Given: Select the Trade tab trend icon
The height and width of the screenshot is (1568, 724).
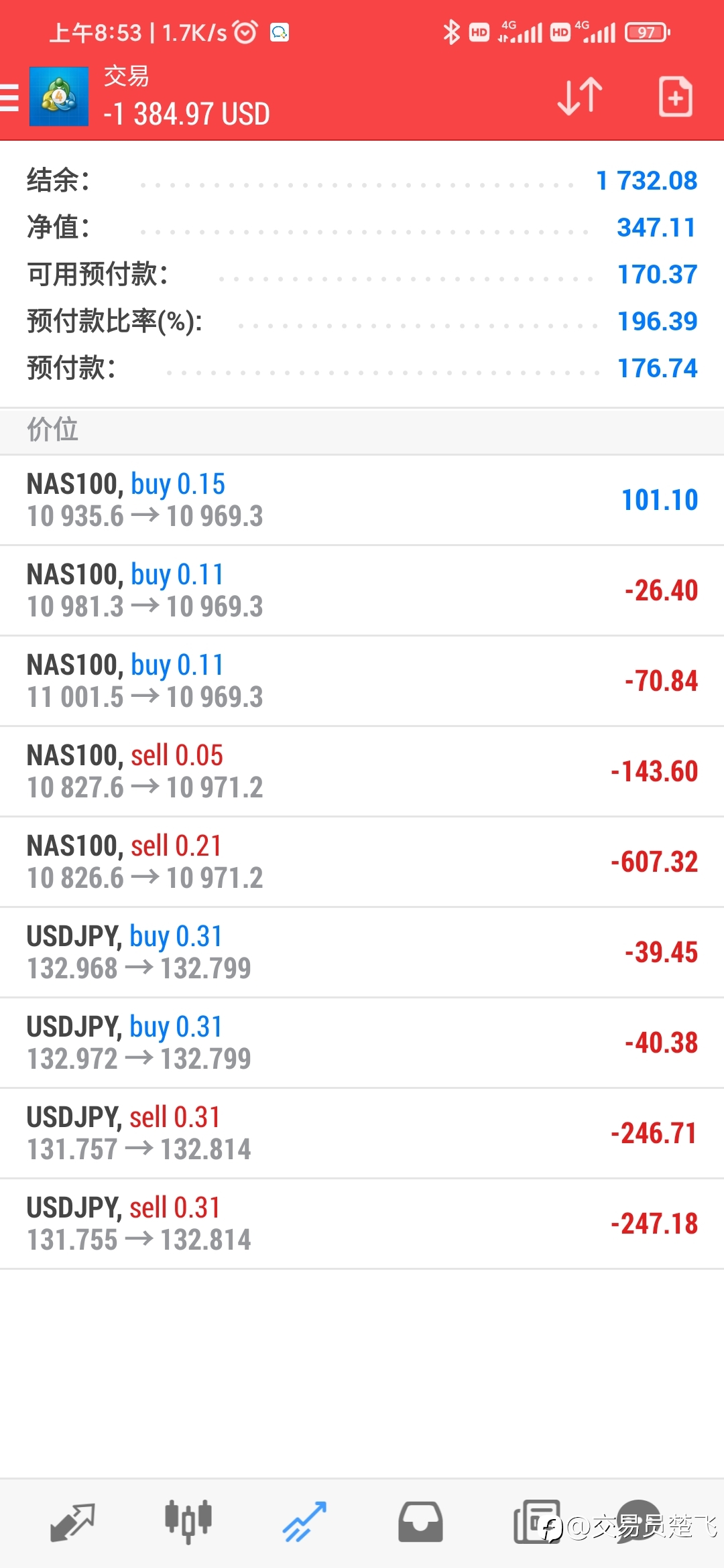Looking at the screenshot, I should 304,1522.
